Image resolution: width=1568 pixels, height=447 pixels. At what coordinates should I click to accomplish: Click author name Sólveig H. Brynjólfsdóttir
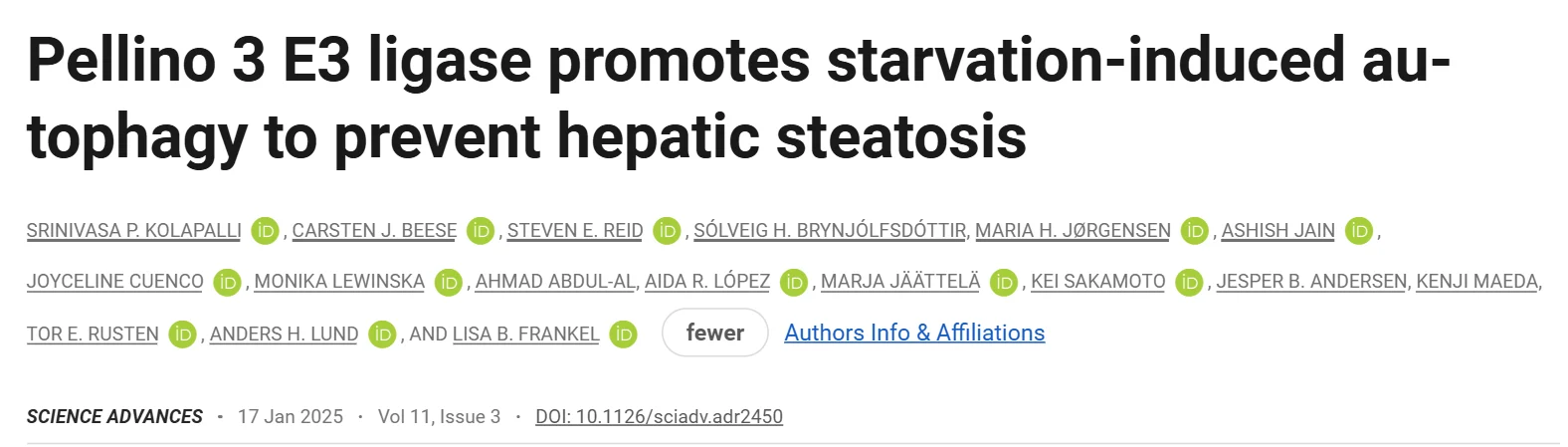[x=829, y=231]
